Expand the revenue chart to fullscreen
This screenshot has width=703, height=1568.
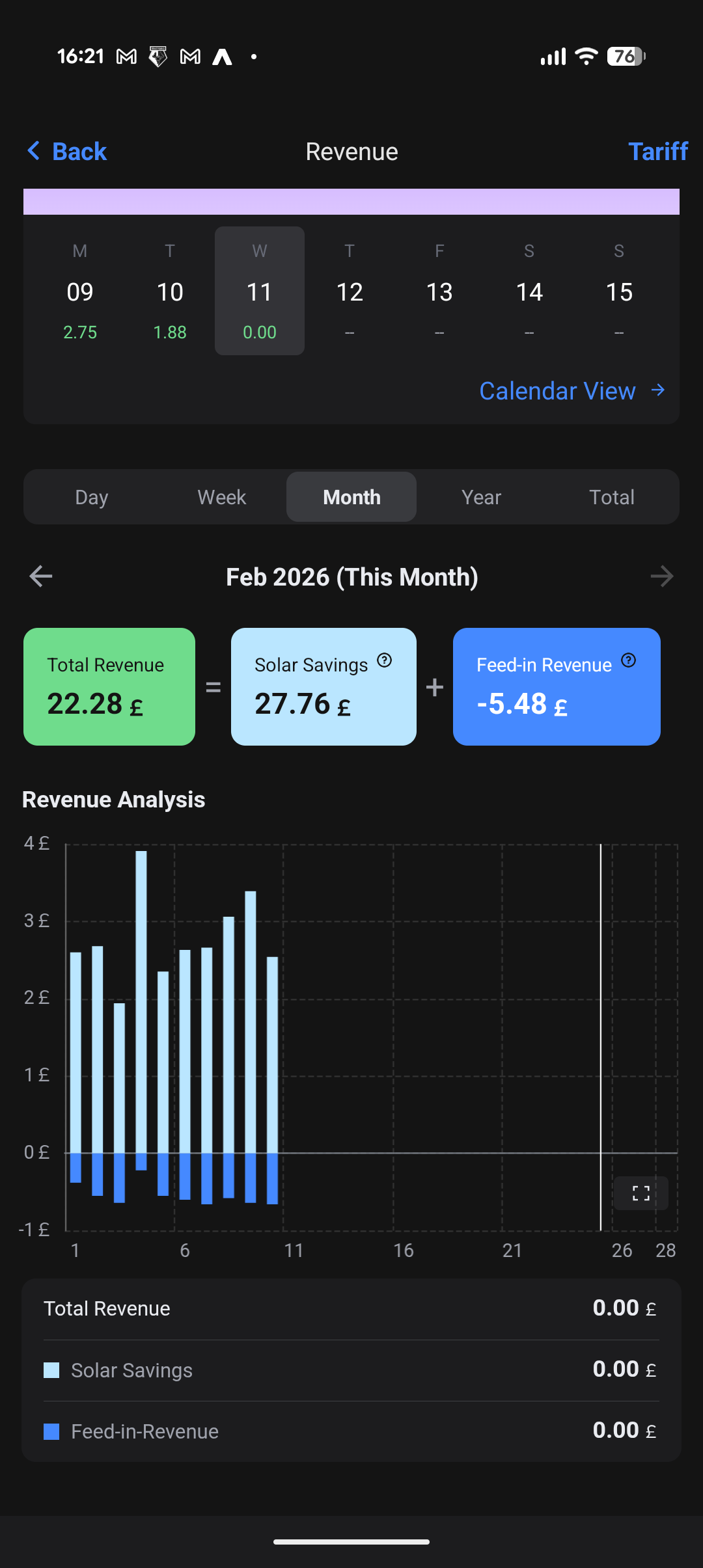[641, 1193]
